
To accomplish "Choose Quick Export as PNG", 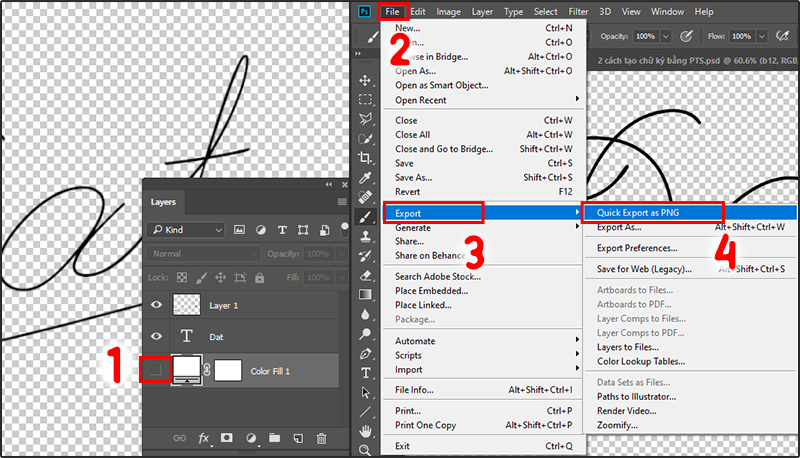I will point(652,212).
